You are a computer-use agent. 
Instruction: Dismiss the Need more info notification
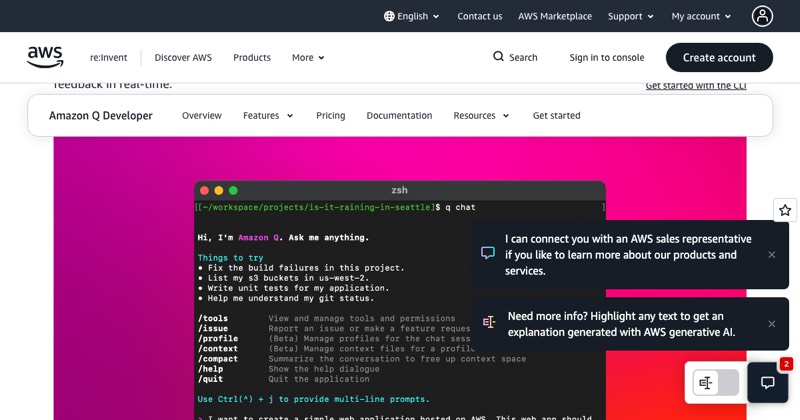point(771,324)
